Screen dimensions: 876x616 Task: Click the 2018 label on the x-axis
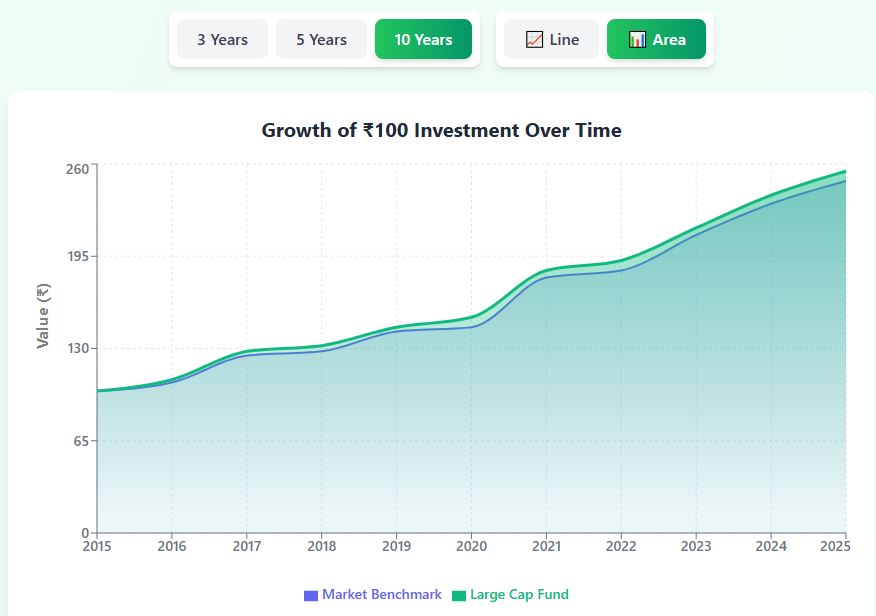pos(321,546)
